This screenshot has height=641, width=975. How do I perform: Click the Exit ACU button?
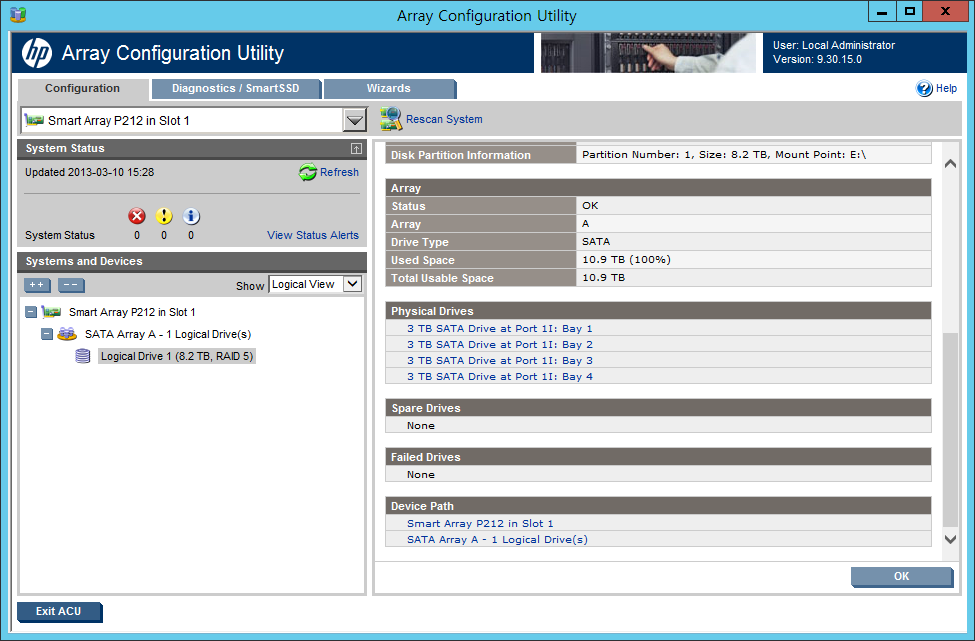(x=59, y=611)
